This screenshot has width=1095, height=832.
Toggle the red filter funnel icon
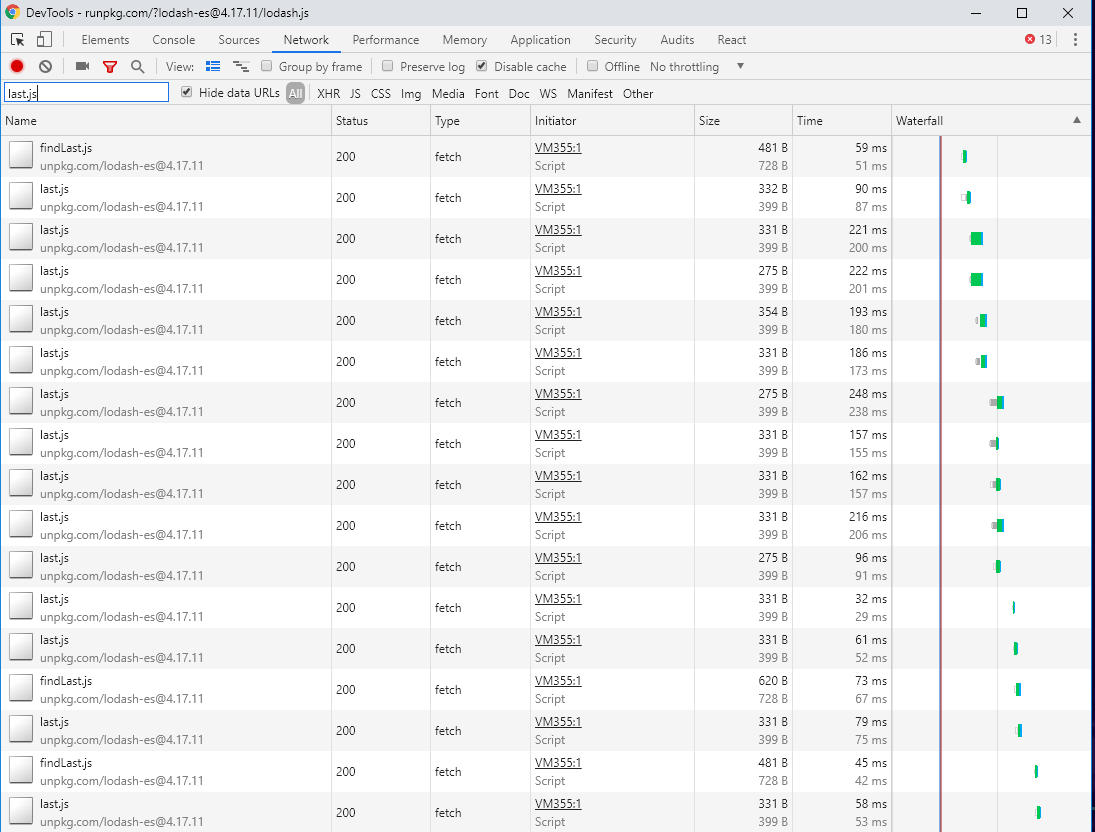[x=110, y=66]
